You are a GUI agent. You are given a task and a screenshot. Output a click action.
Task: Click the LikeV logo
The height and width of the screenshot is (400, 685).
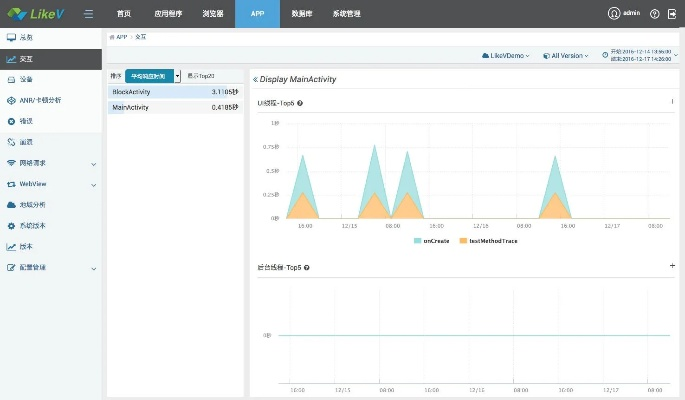click(x=36, y=14)
